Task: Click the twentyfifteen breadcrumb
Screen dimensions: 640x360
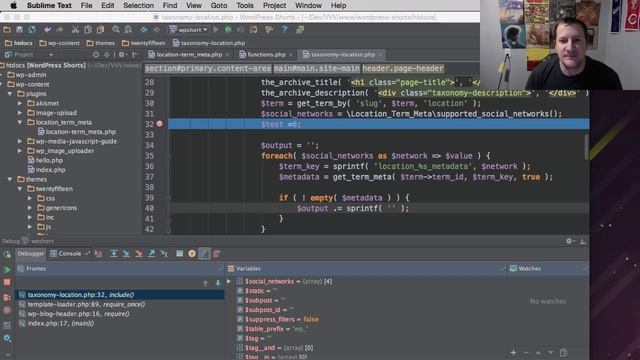Action: [144, 43]
